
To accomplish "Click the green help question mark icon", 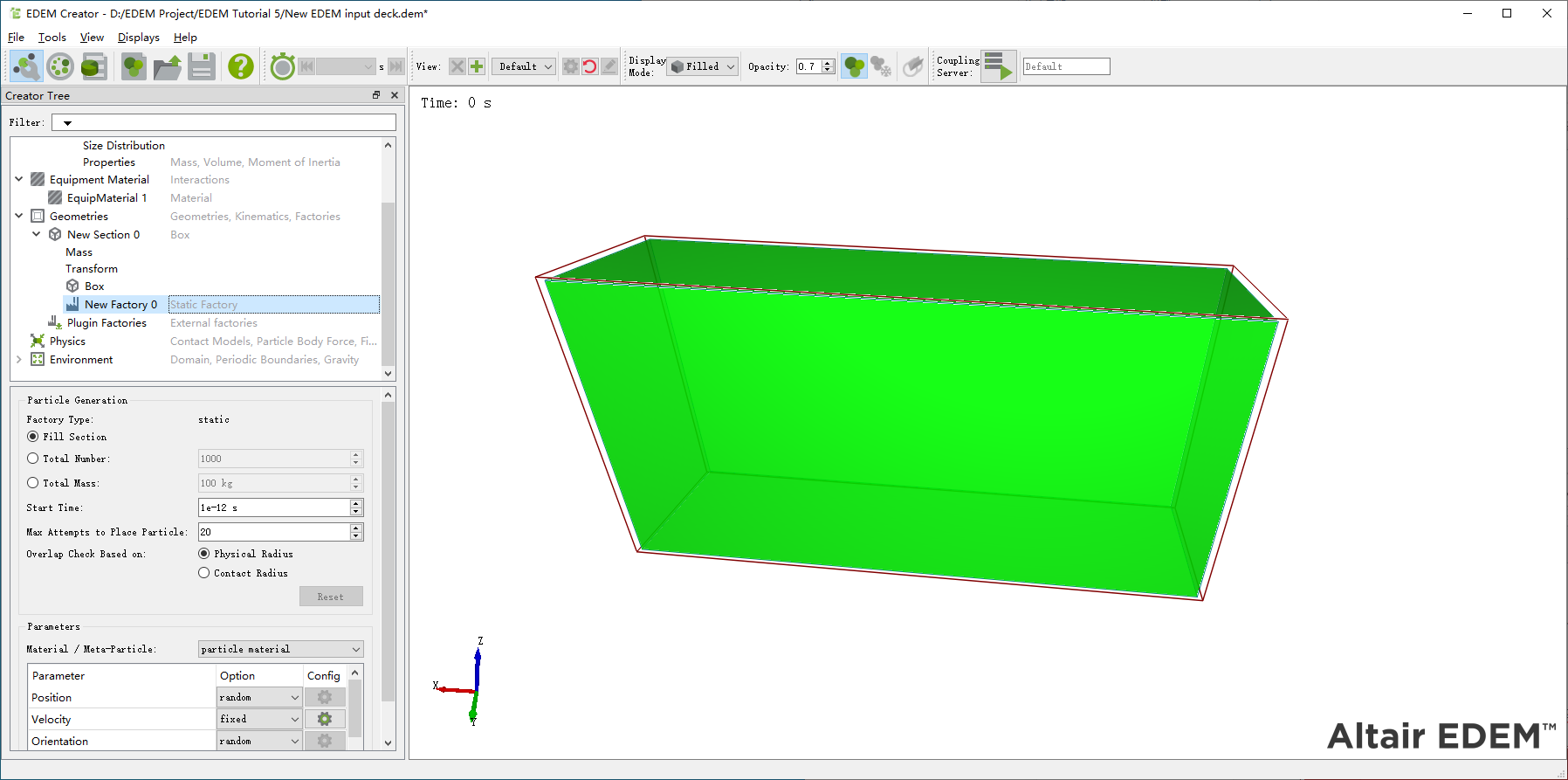I will [x=240, y=66].
